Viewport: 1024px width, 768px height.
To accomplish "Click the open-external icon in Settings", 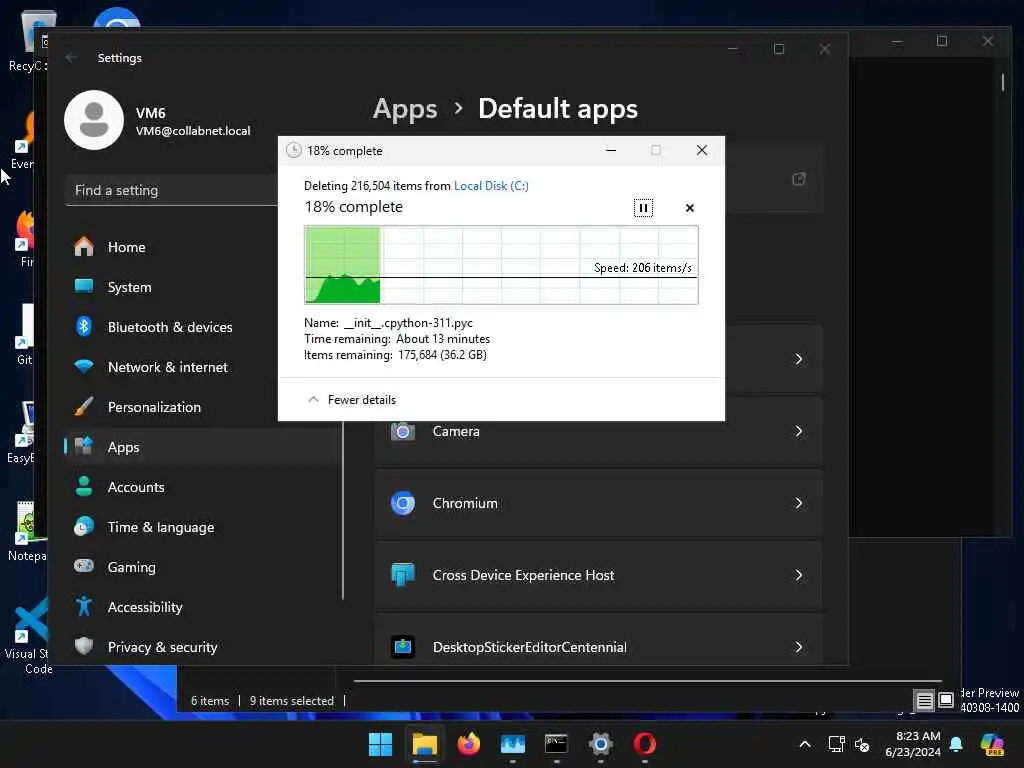I will point(799,179).
